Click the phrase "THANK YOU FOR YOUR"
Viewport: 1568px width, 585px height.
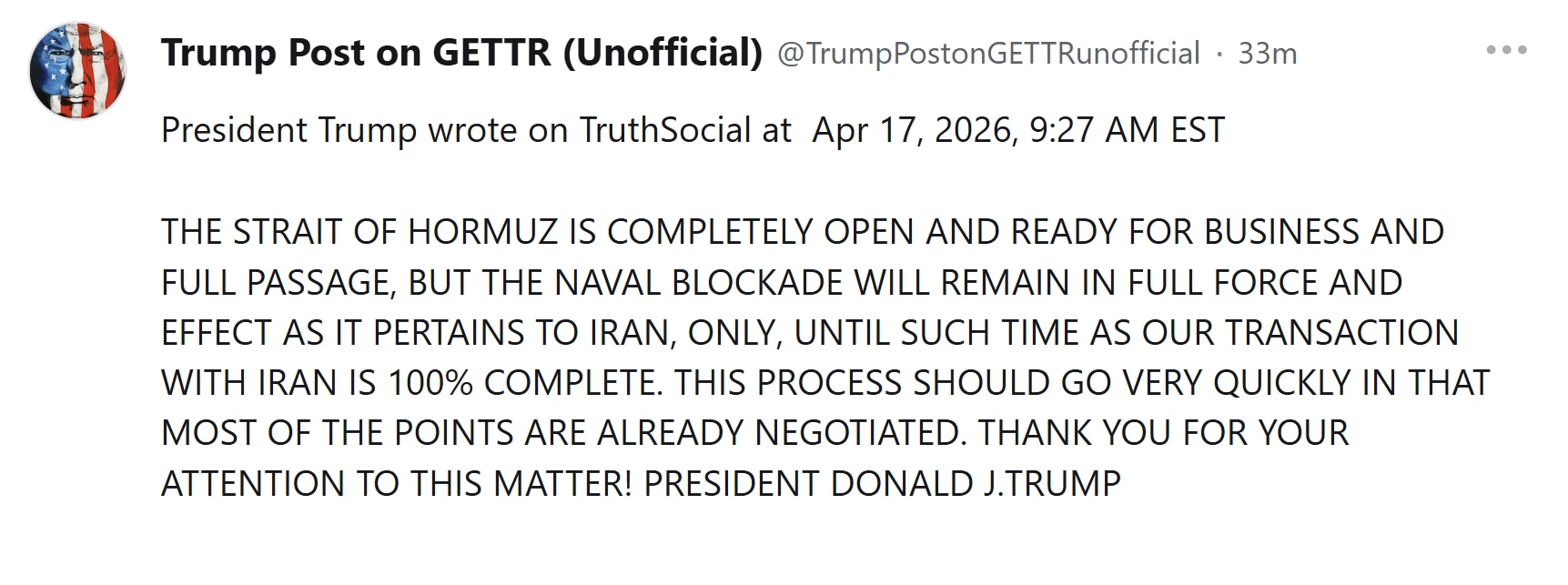pyautogui.click(x=1163, y=432)
